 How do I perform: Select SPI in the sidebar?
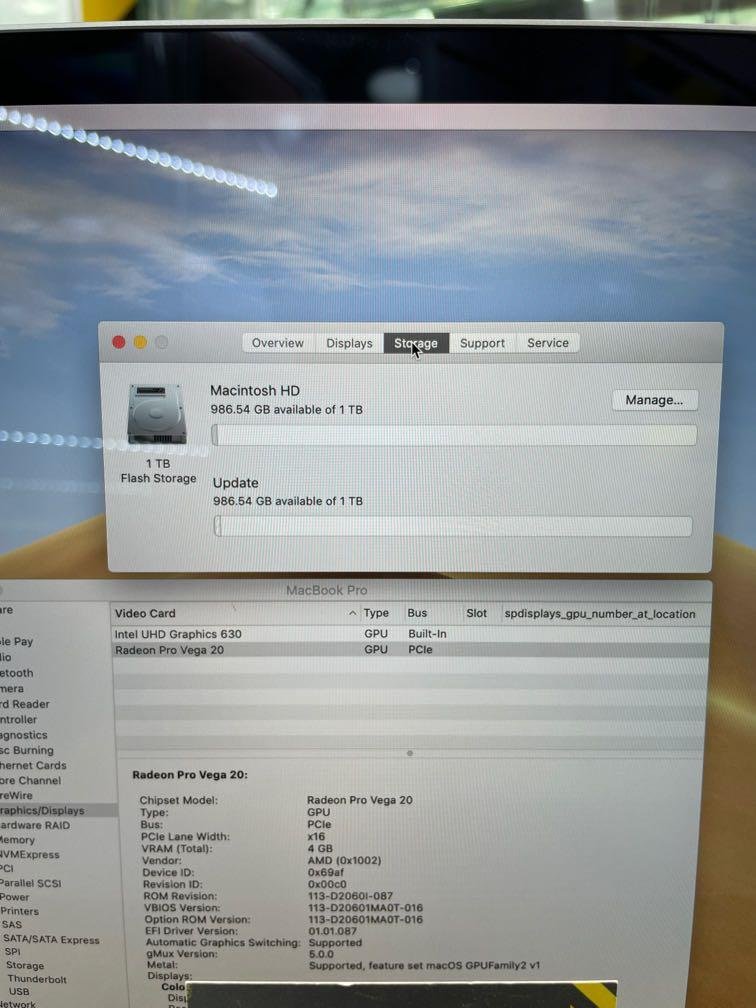tap(12, 951)
